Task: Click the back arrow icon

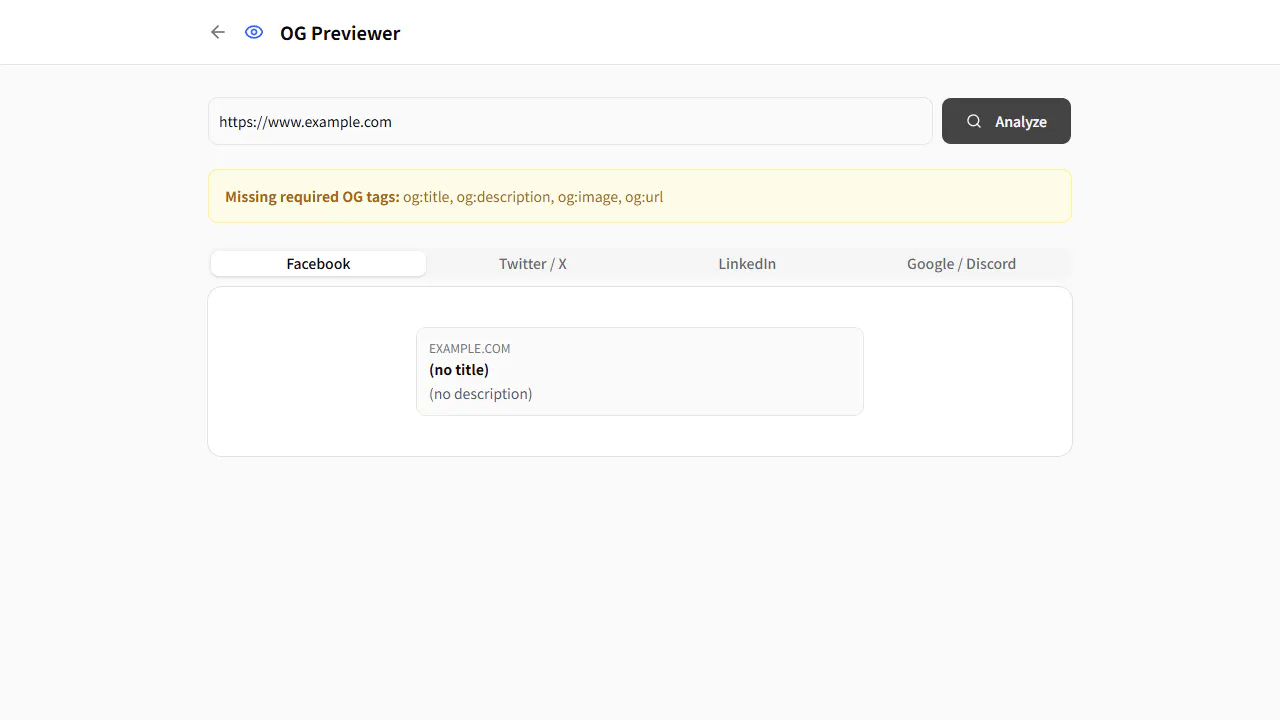Action: coord(218,32)
